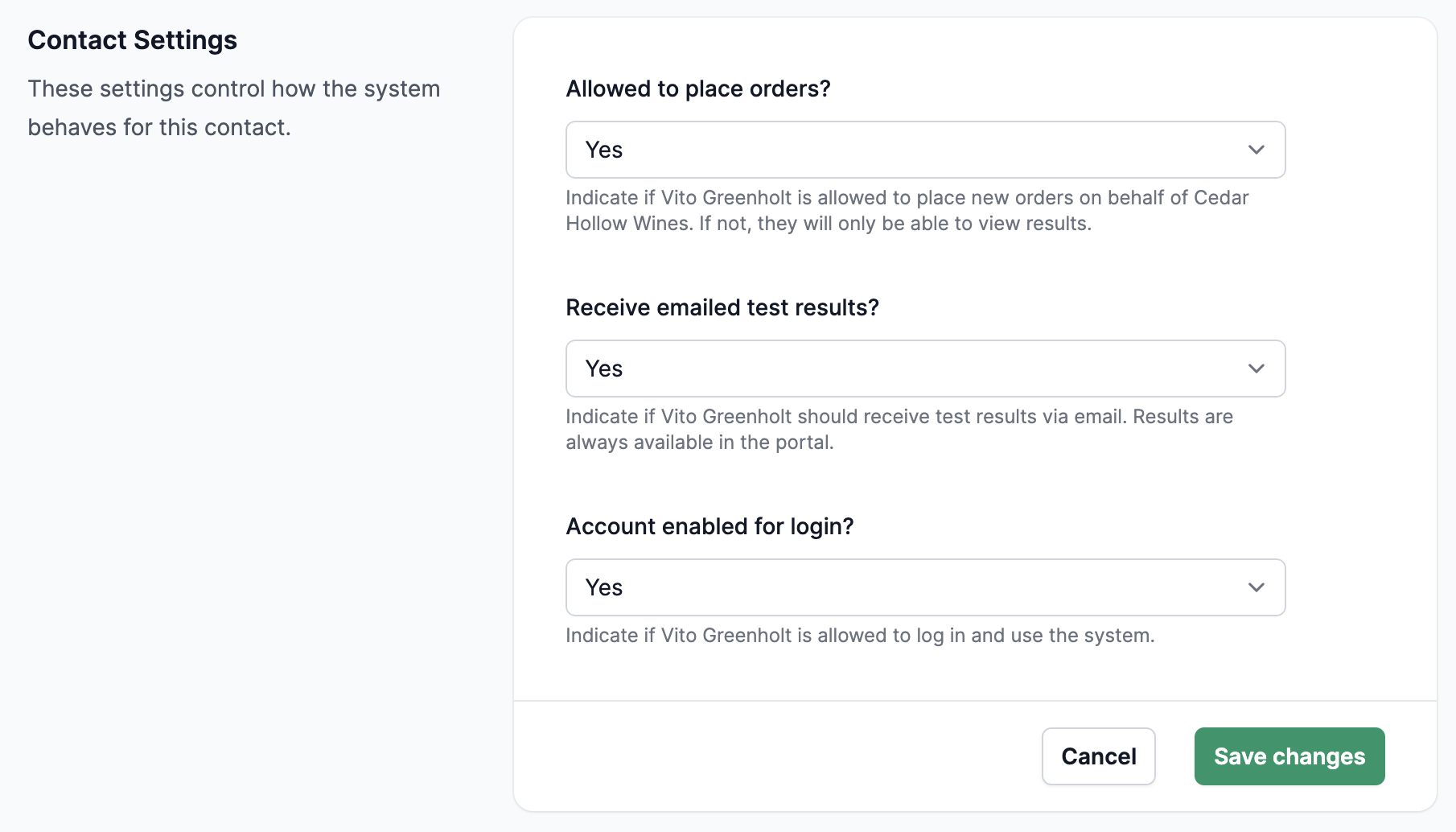Click chevron arrow in place orders dropdown

click(x=1256, y=150)
